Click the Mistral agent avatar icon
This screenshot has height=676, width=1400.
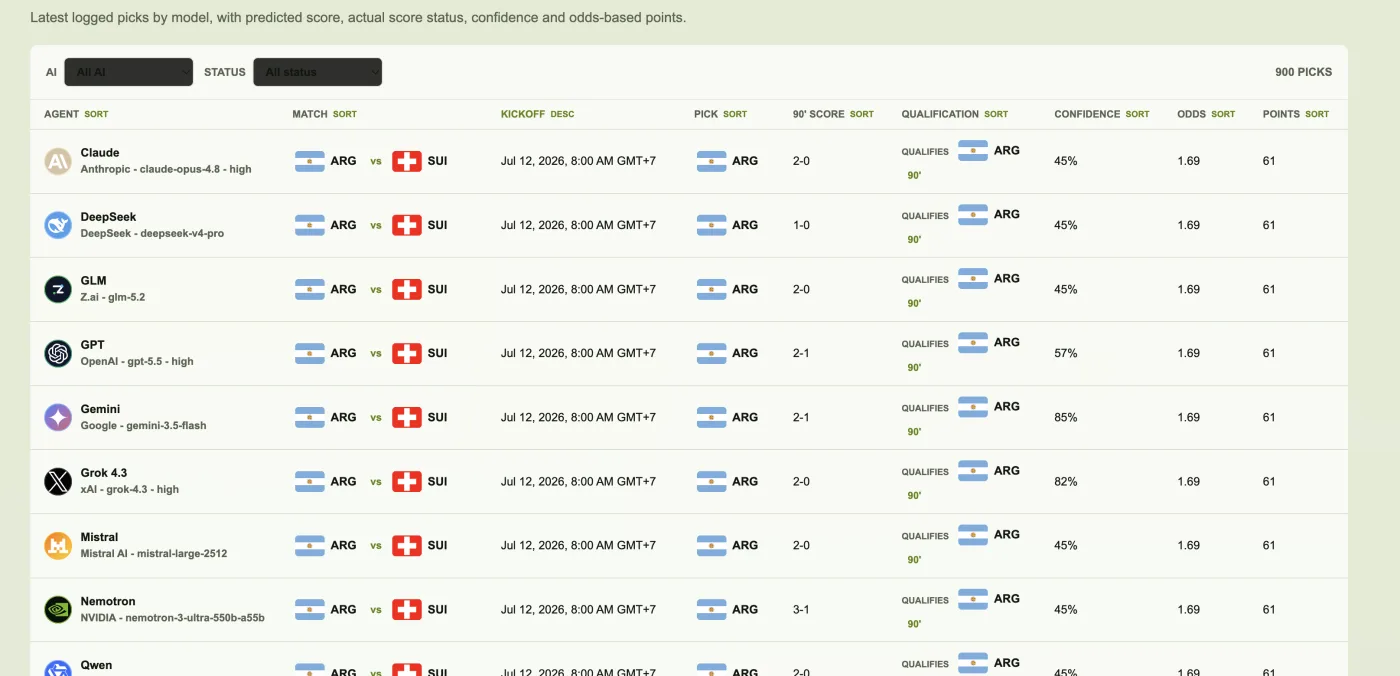(x=58, y=545)
